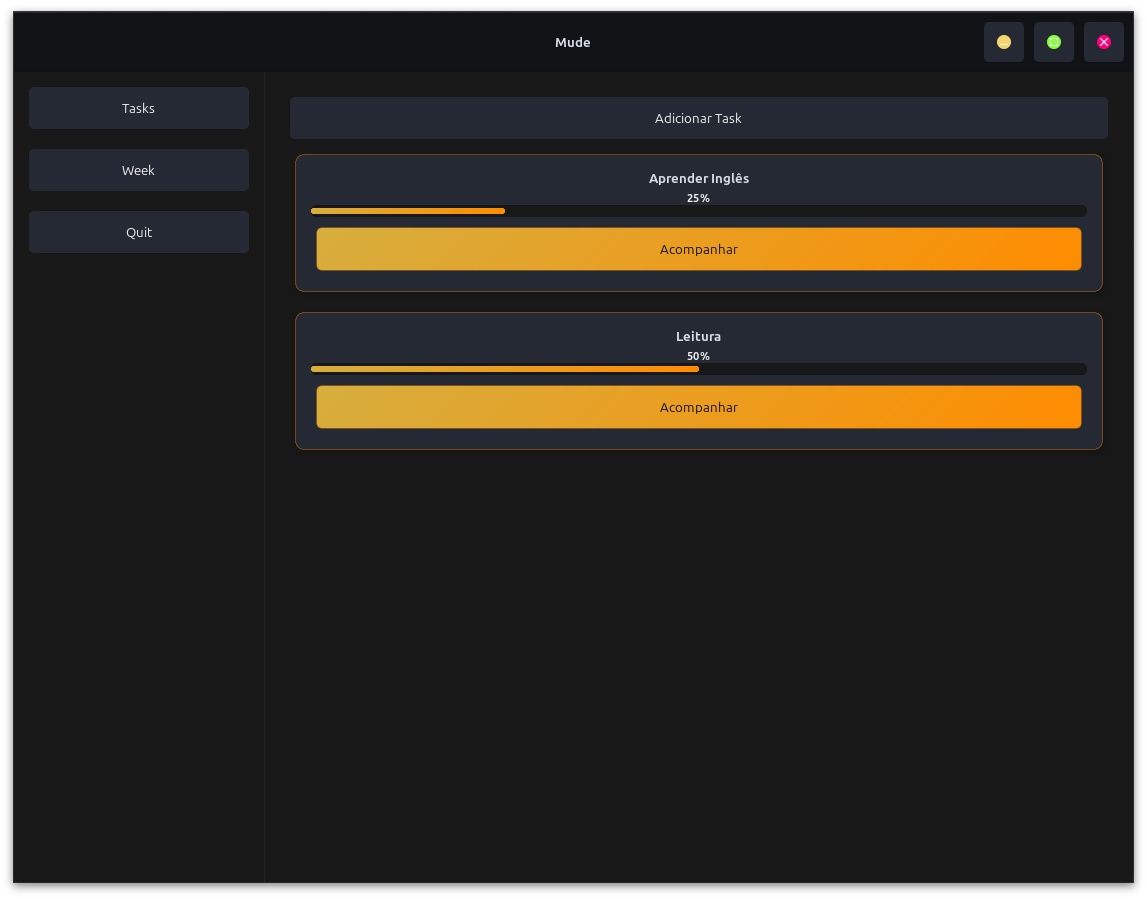The height and width of the screenshot is (899, 1147).
Task: Click the 25% progress label
Action: point(699,198)
